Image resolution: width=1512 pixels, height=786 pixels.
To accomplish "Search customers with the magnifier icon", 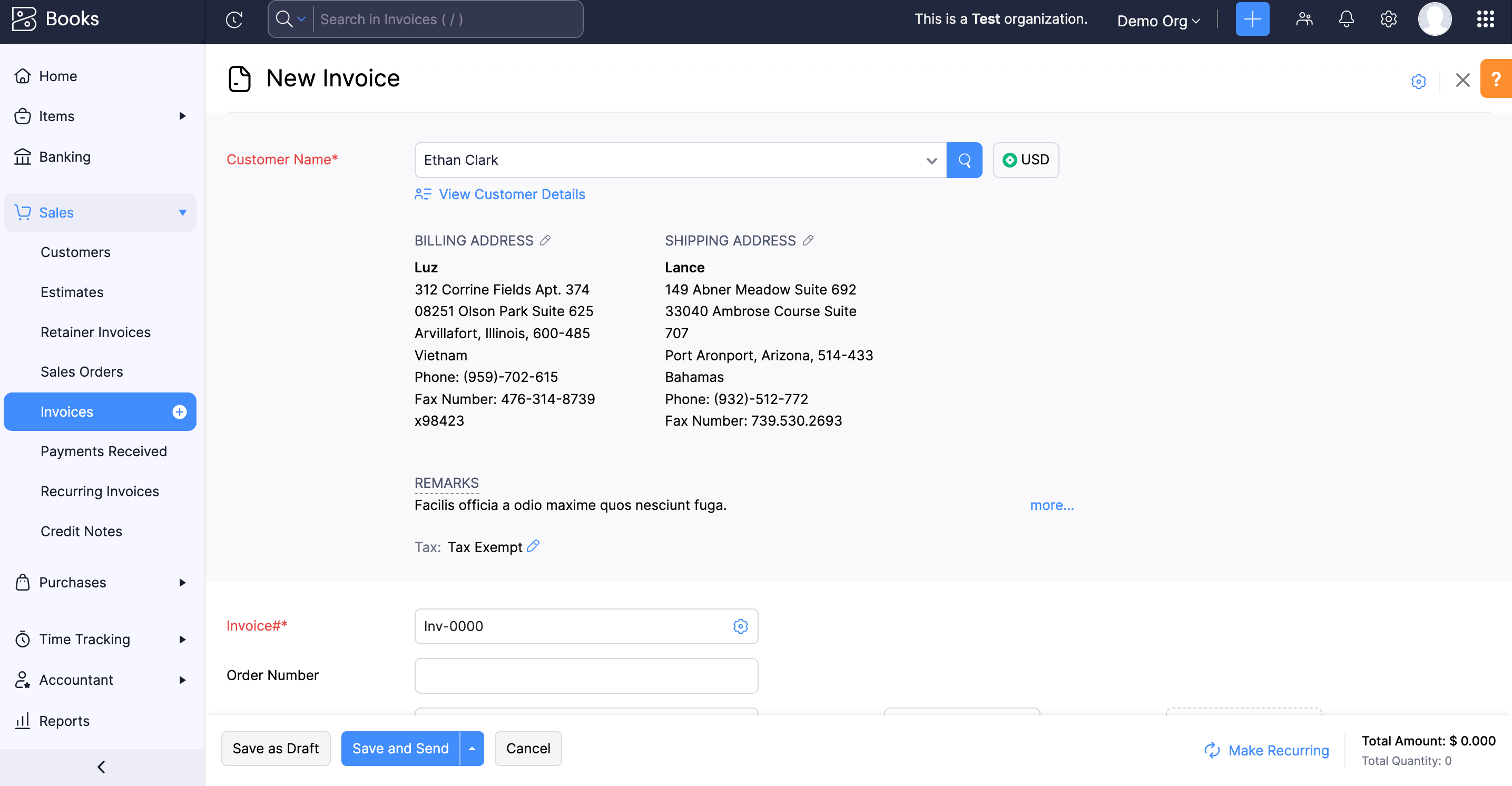I will pos(964,160).
